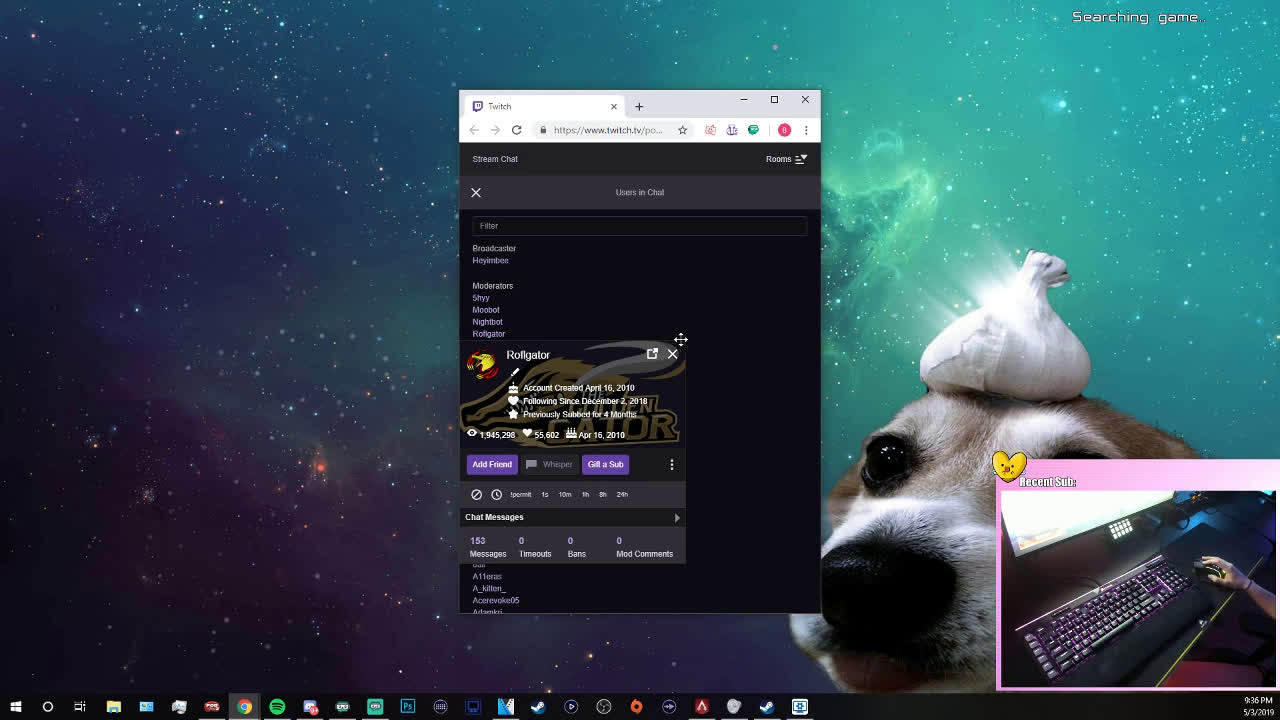Viewport: 1280px width, 720px height.
Task: Open Spotify from the taskbar
Action: pos(277,706)
